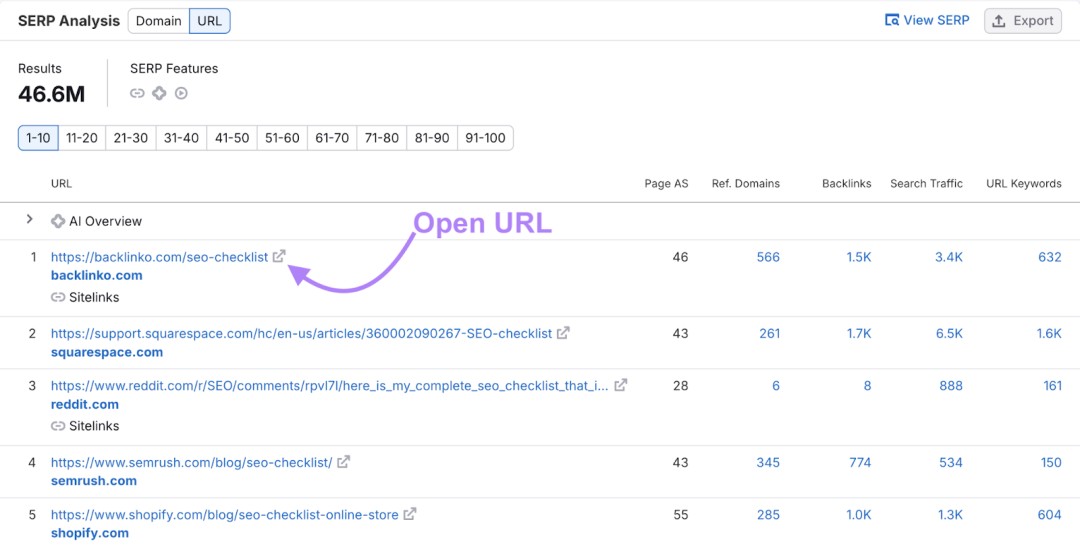The height and width of the screenshot is (549, 1080).
Task: Click the Export button
Action: (1023, 21)
